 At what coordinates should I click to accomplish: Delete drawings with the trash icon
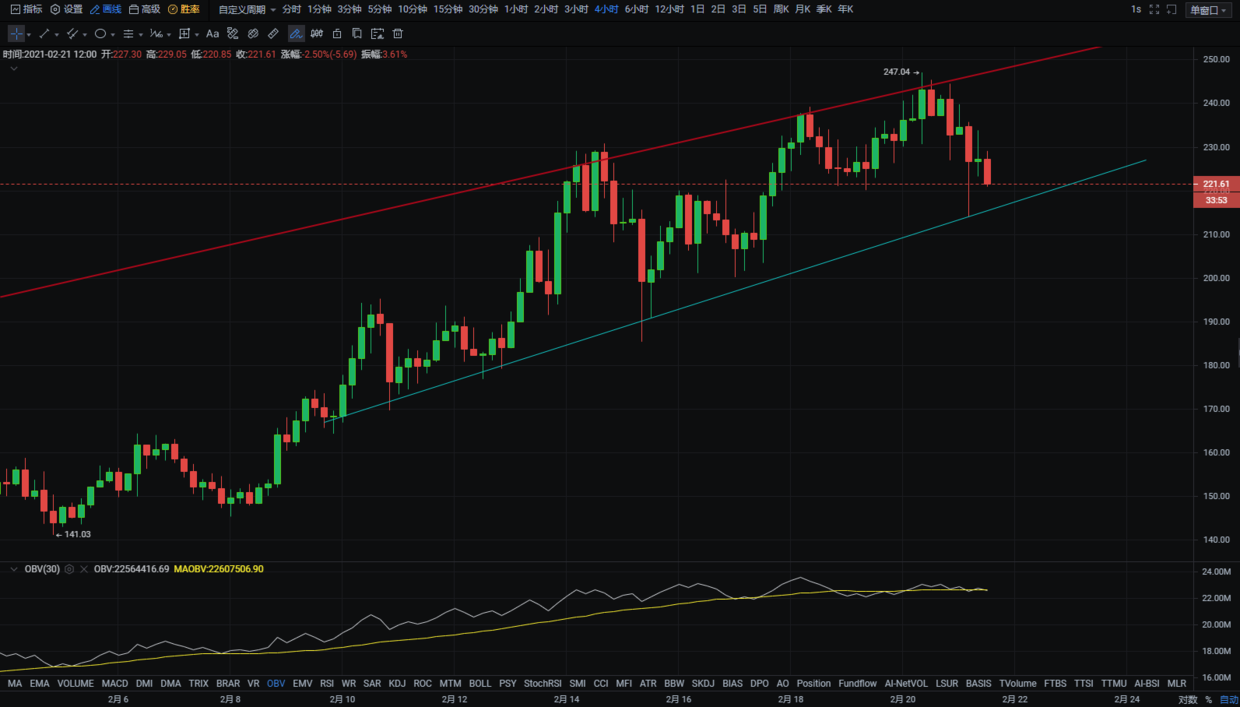tap(397, 33)
